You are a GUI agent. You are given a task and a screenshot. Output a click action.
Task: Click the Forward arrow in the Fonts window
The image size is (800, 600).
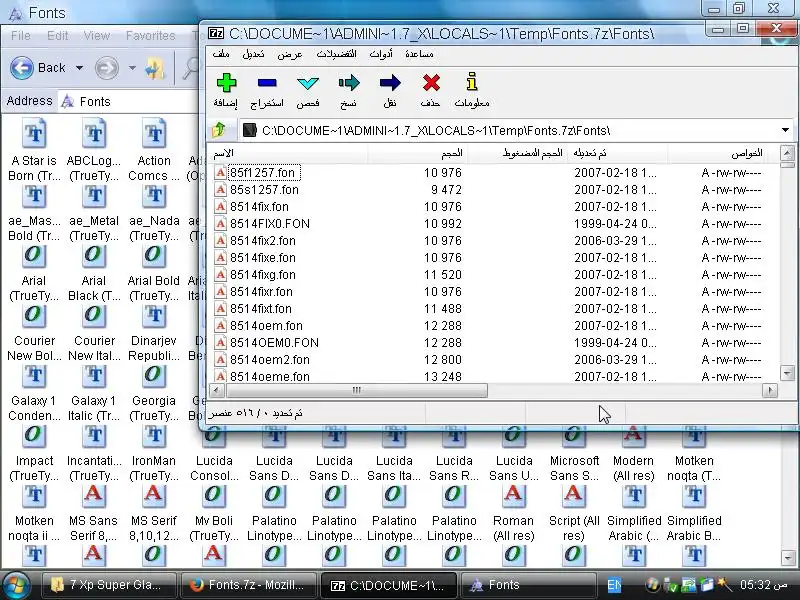click(x=107, y=67)
